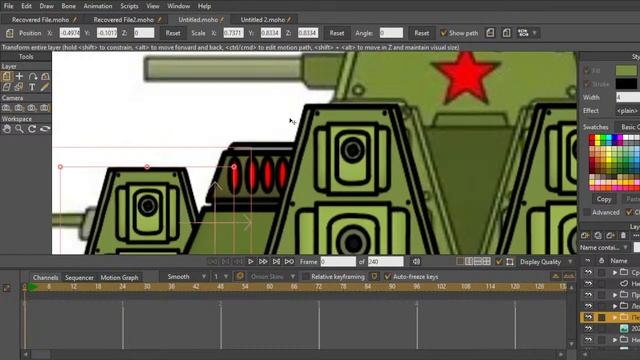Open the dropdown arrow after the 3D options icon
640x360 pixels.
click(x=534, y=33)
